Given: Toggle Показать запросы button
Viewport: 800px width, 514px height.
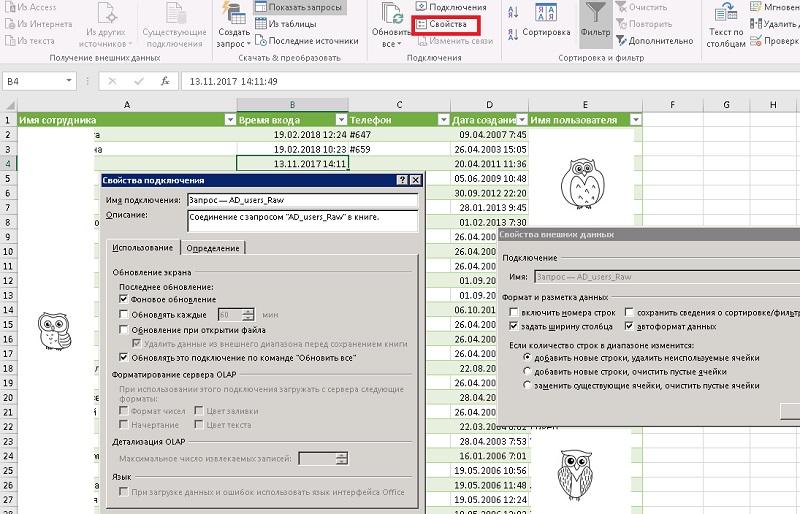Looking at the screenshot, I should 300,7.
